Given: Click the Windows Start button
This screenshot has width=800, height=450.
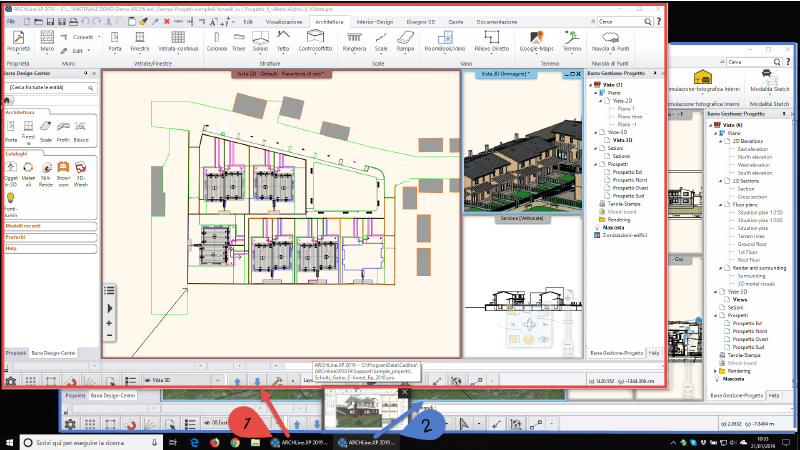Looking at the screenshot, I should point(9,442).
